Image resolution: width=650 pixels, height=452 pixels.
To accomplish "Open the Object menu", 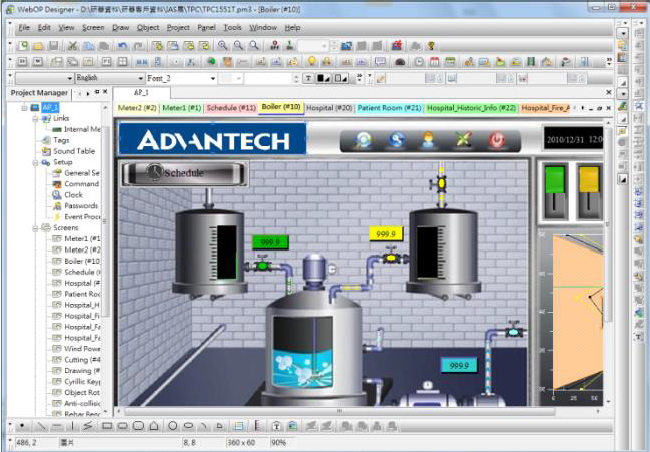I will click(148, 27).
